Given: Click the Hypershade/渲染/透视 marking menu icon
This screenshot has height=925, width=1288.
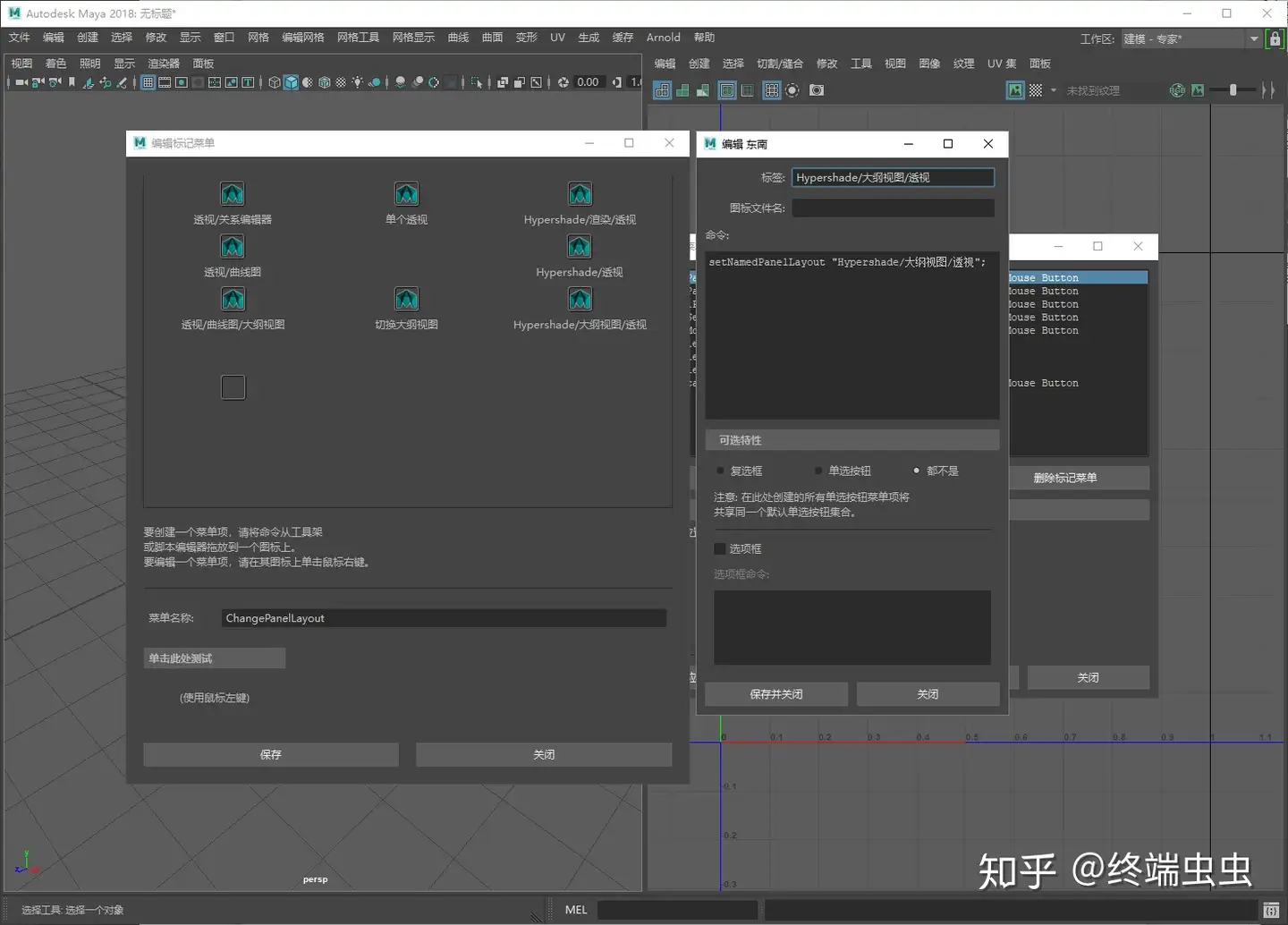Looking at the screenshot, I should [580, 194].
